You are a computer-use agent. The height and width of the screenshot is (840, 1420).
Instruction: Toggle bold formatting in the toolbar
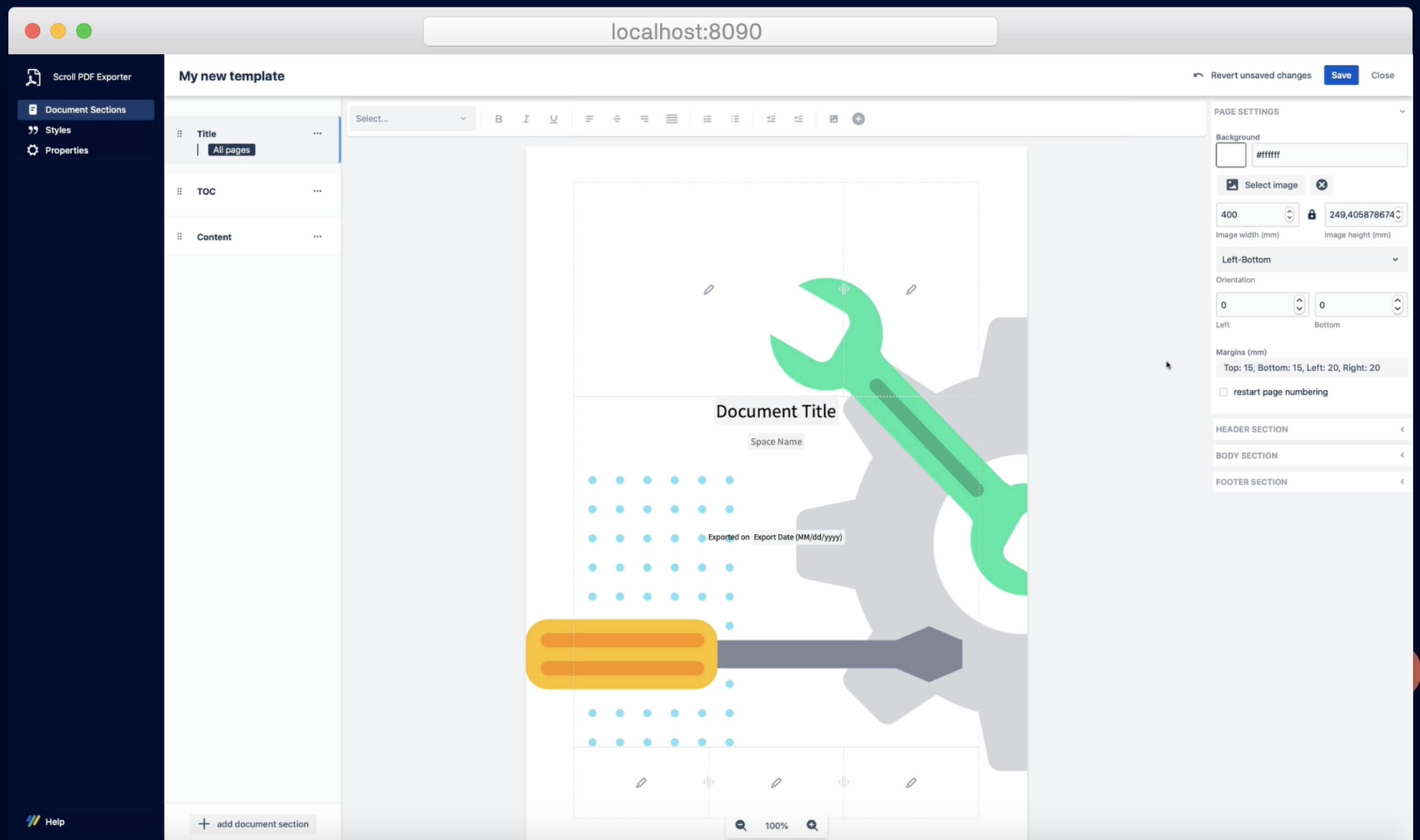tap(498, 119)
